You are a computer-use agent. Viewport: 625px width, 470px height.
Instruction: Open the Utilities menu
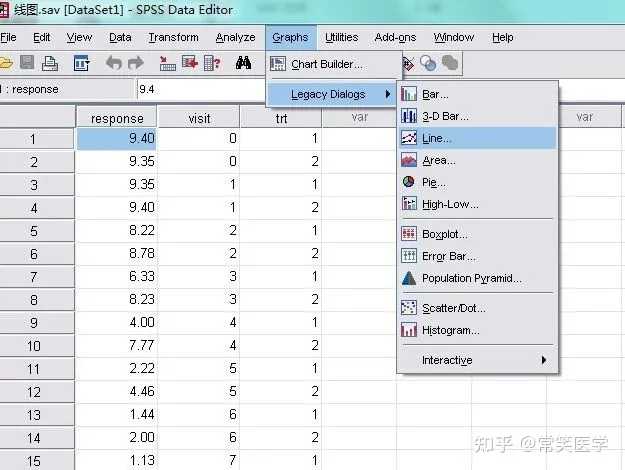pos(342,37)
